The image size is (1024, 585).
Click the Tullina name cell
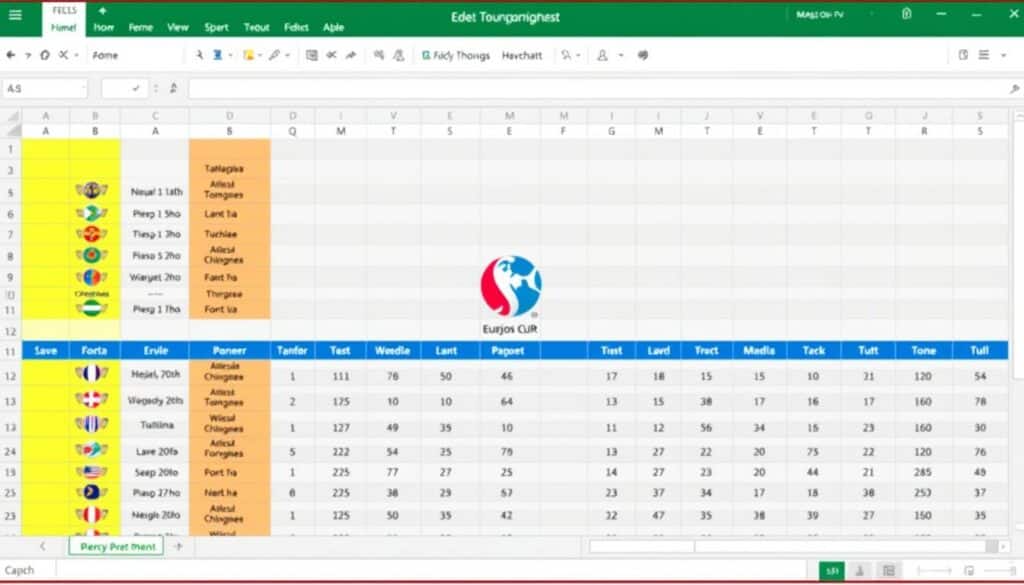(156, 425)
